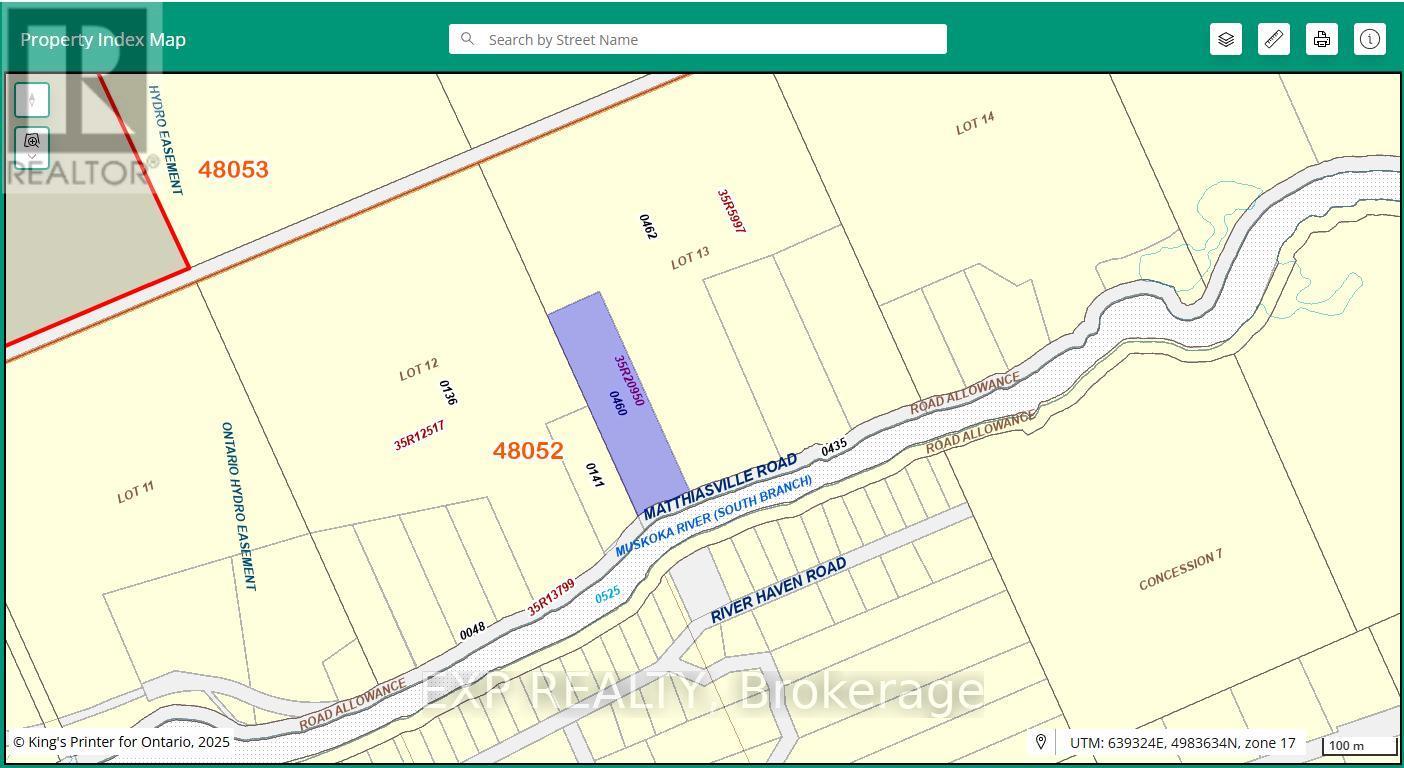Open the information panel
The image size is (1404, 768).
click(1369, 39)
